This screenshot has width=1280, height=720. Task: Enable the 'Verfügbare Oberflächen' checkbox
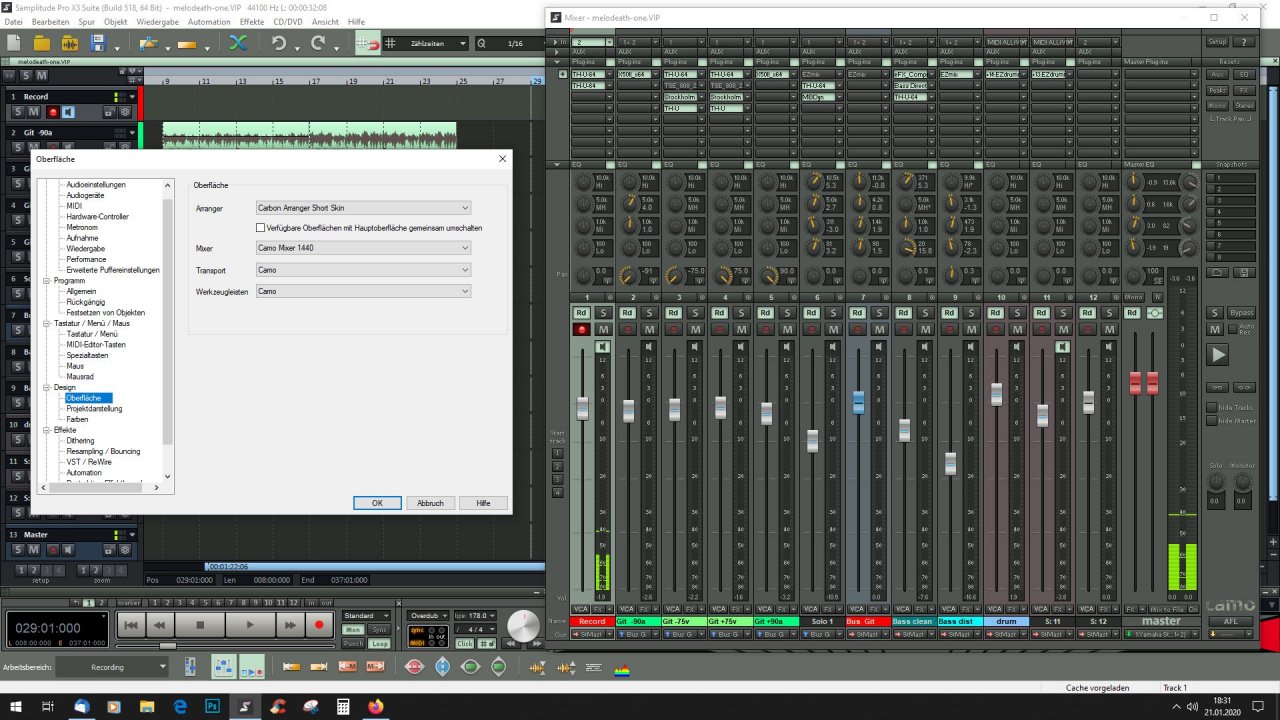point(261,228)
